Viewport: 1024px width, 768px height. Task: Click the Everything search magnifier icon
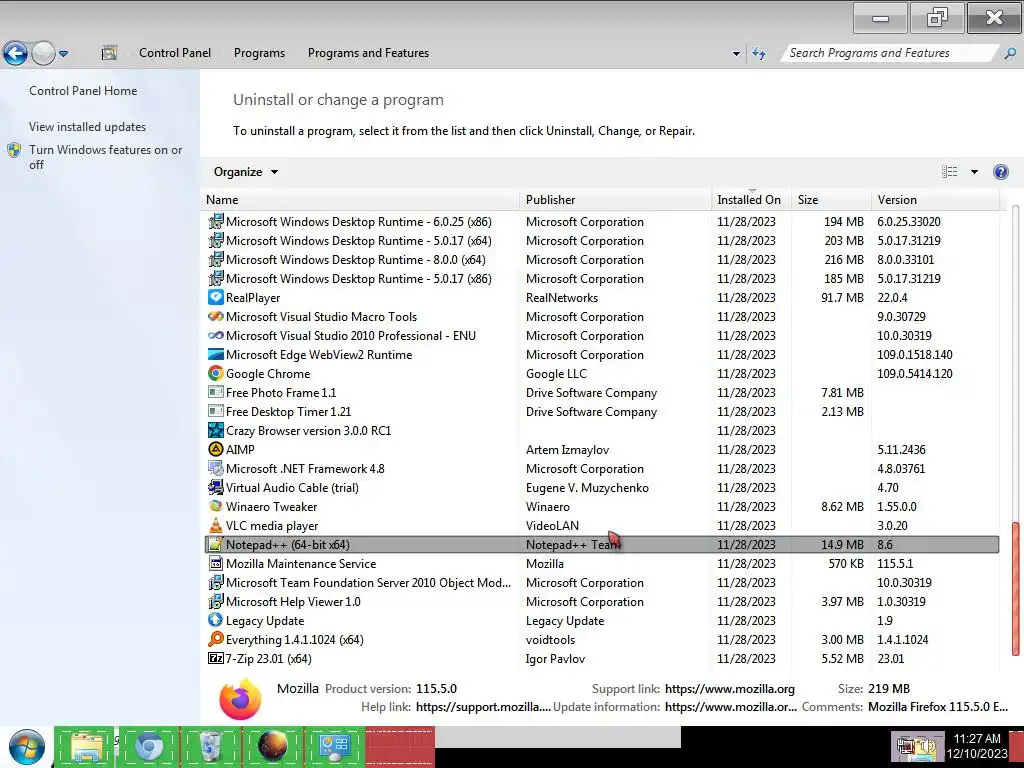216,639
